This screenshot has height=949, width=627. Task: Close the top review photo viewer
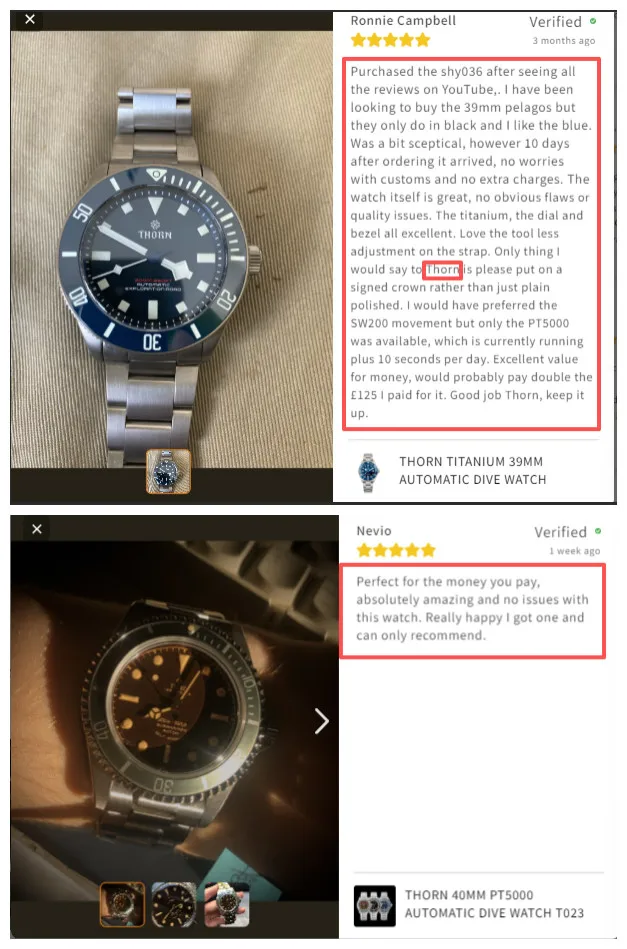(x=30, y=19)
